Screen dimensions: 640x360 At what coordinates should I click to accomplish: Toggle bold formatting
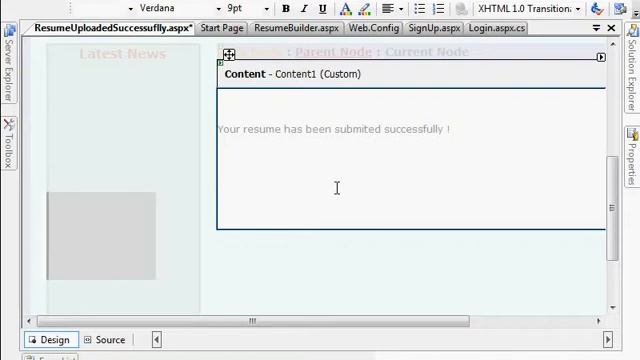click(x=286, y=9)
